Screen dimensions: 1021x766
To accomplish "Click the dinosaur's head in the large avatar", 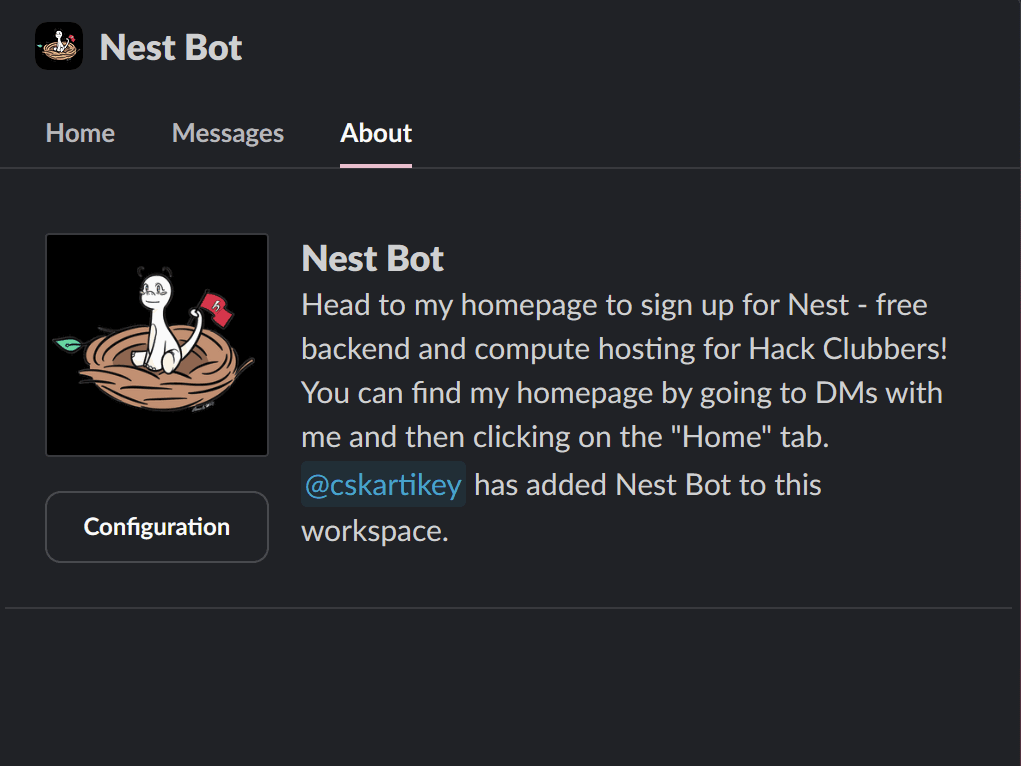I will [x=156, y=289].
